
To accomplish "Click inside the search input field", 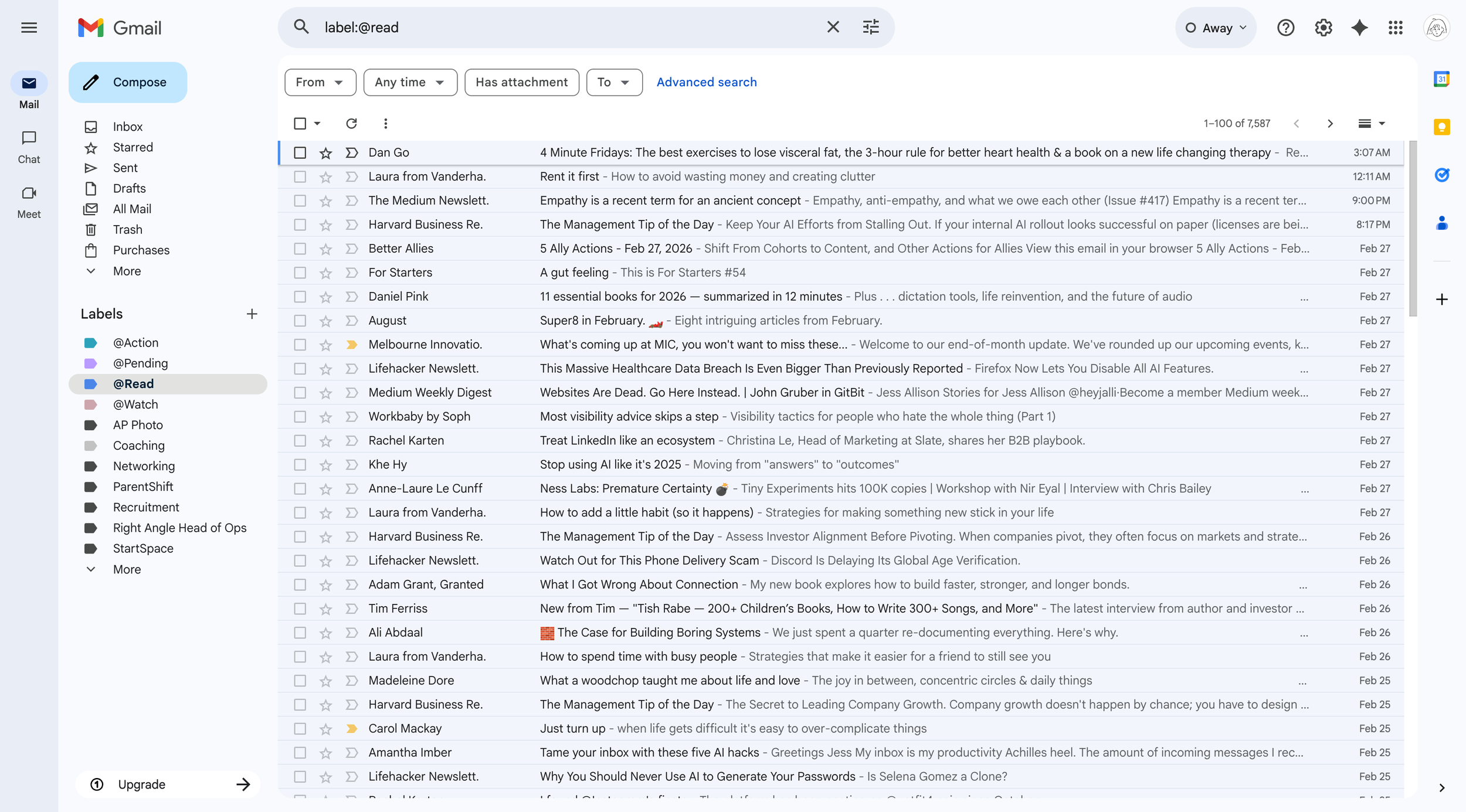I will coord(528,27).
